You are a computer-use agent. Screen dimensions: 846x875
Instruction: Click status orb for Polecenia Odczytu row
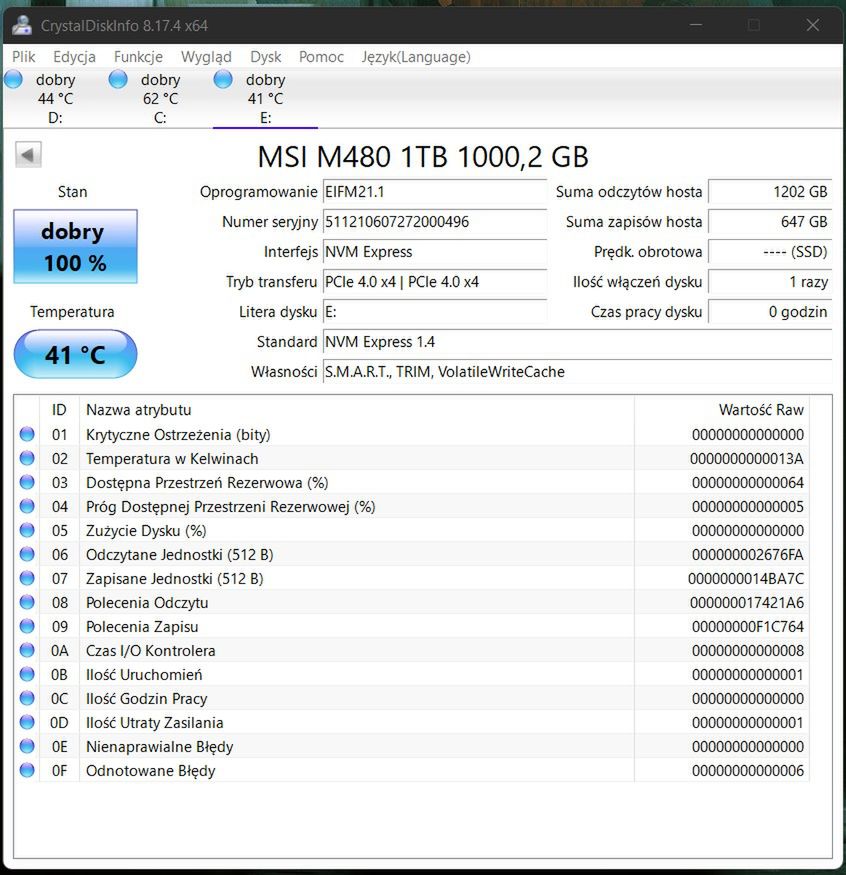[x=27, y=602]
